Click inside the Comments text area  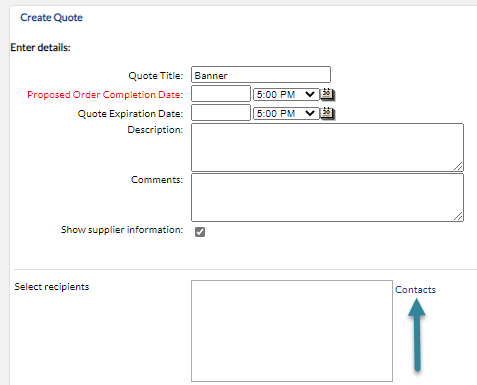[x=327, y=197]
